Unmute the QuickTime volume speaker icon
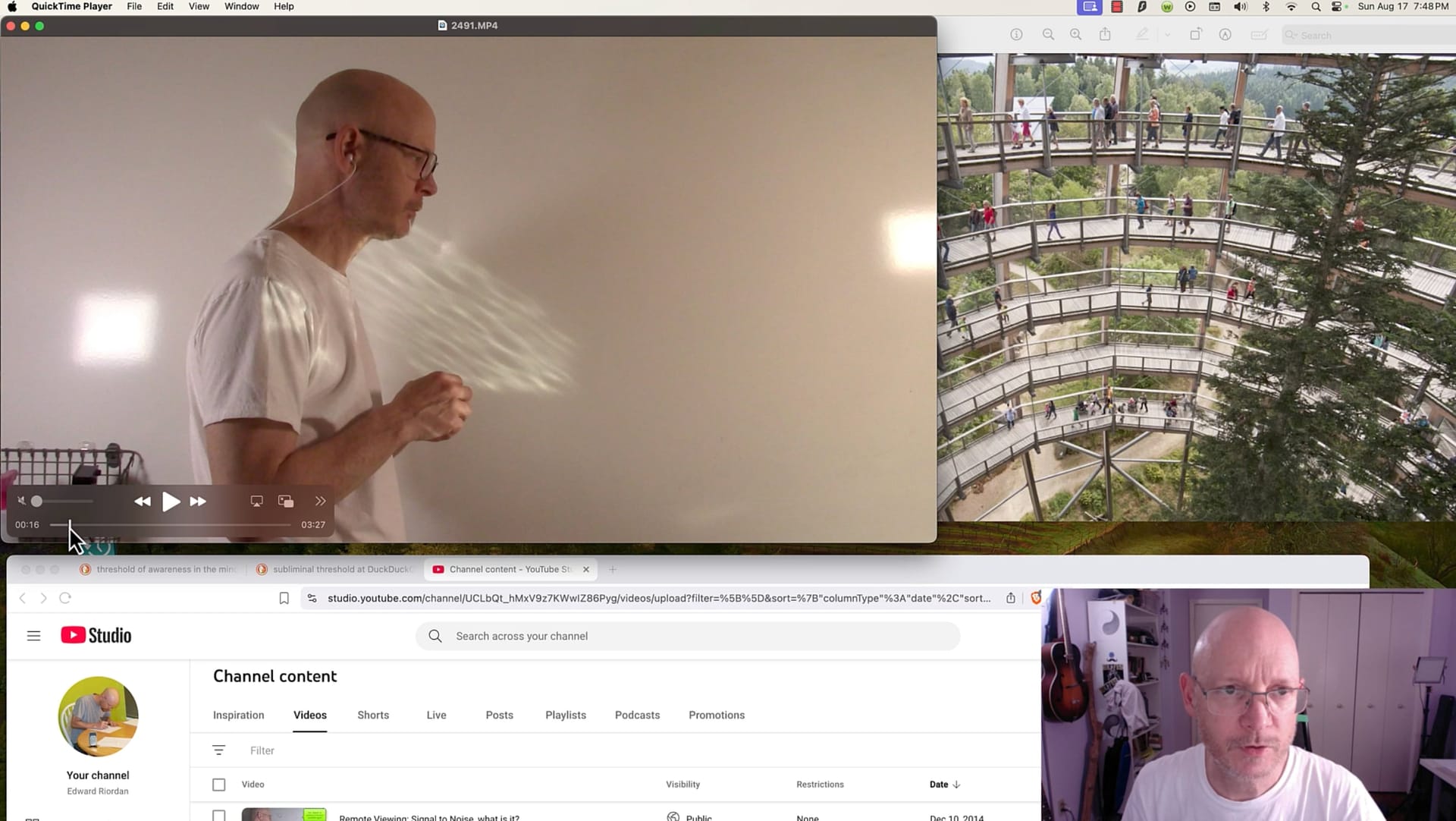Screen dimensions: 1456x821 coord(21,501)
